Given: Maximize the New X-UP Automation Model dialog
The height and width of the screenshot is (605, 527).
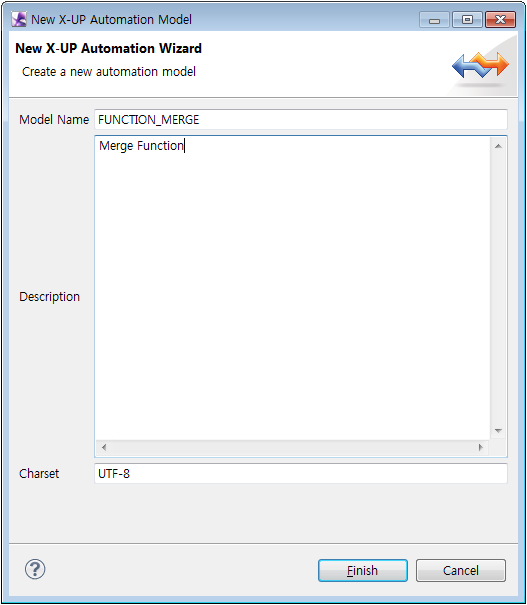Looking at the screenshot, I should (467, 20).
